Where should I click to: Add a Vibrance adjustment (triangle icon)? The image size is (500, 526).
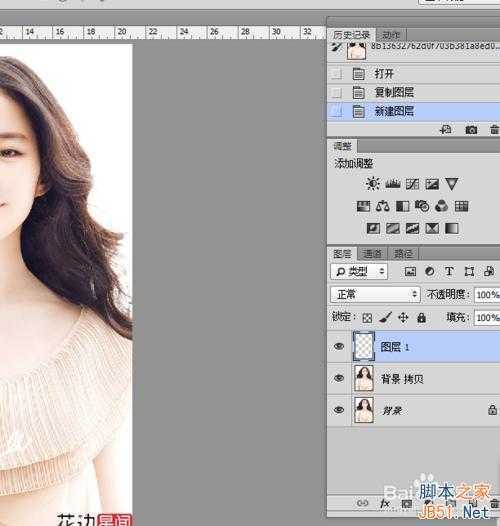452,184
